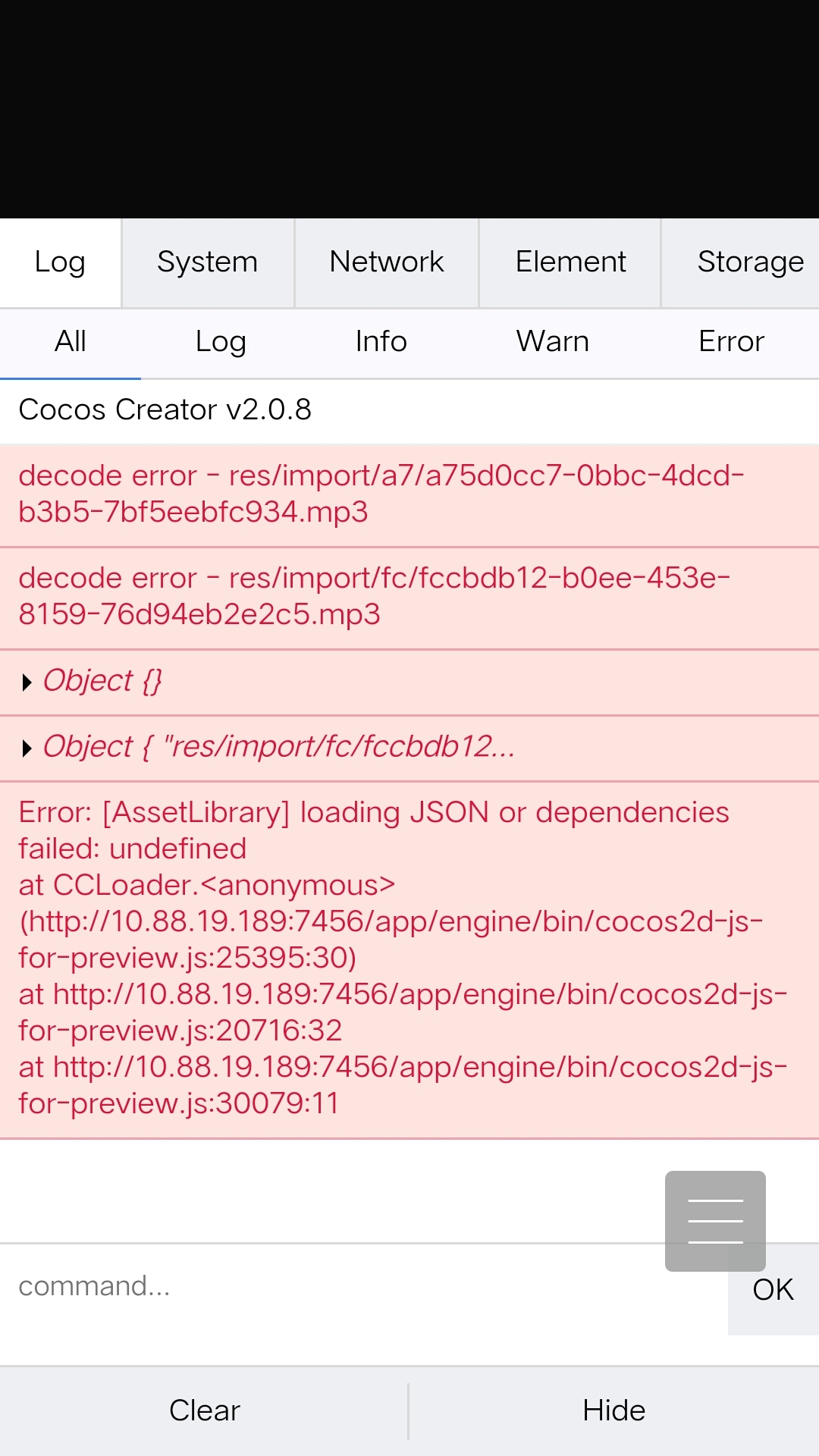
Task: Expand the empty Object {} entry
Action: [28, 682]
